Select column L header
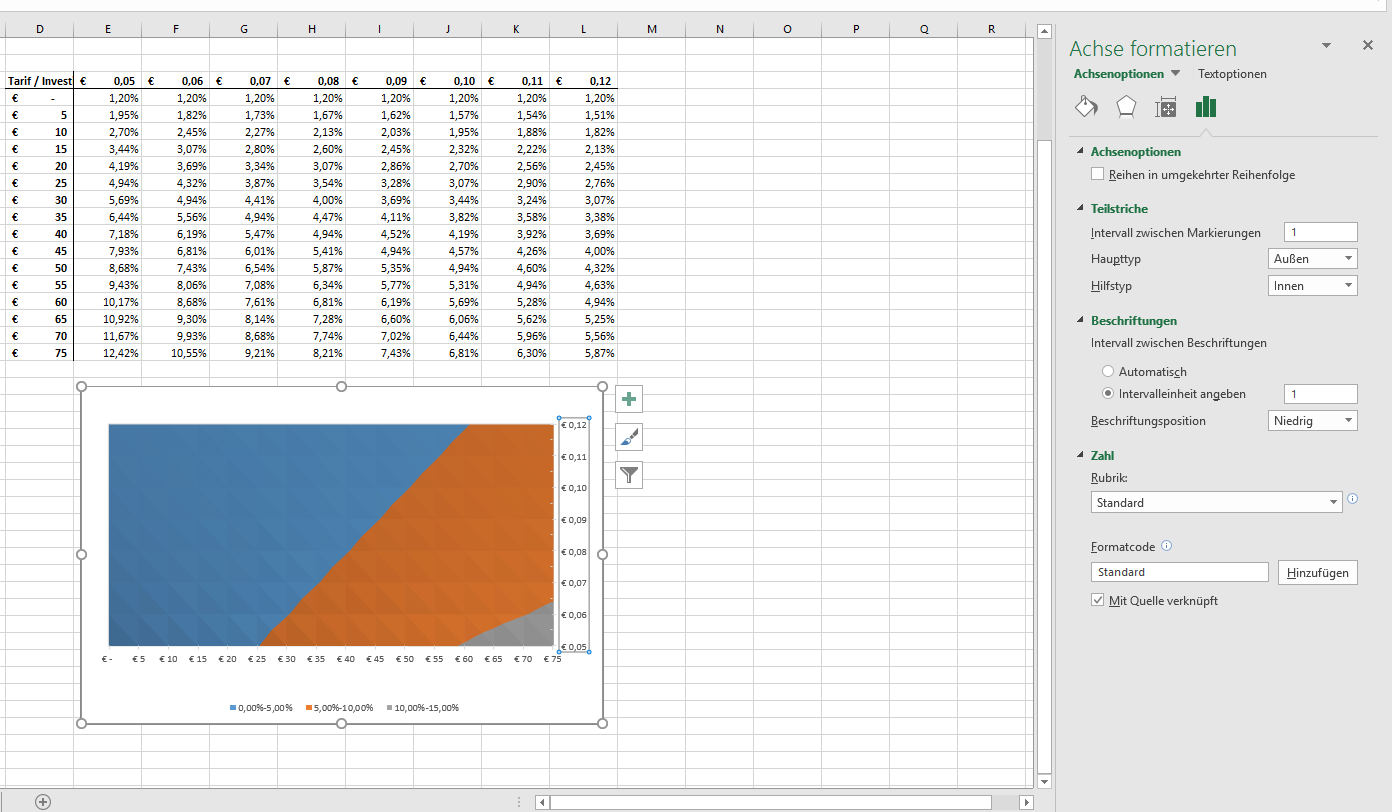 (x=584, y=29)
